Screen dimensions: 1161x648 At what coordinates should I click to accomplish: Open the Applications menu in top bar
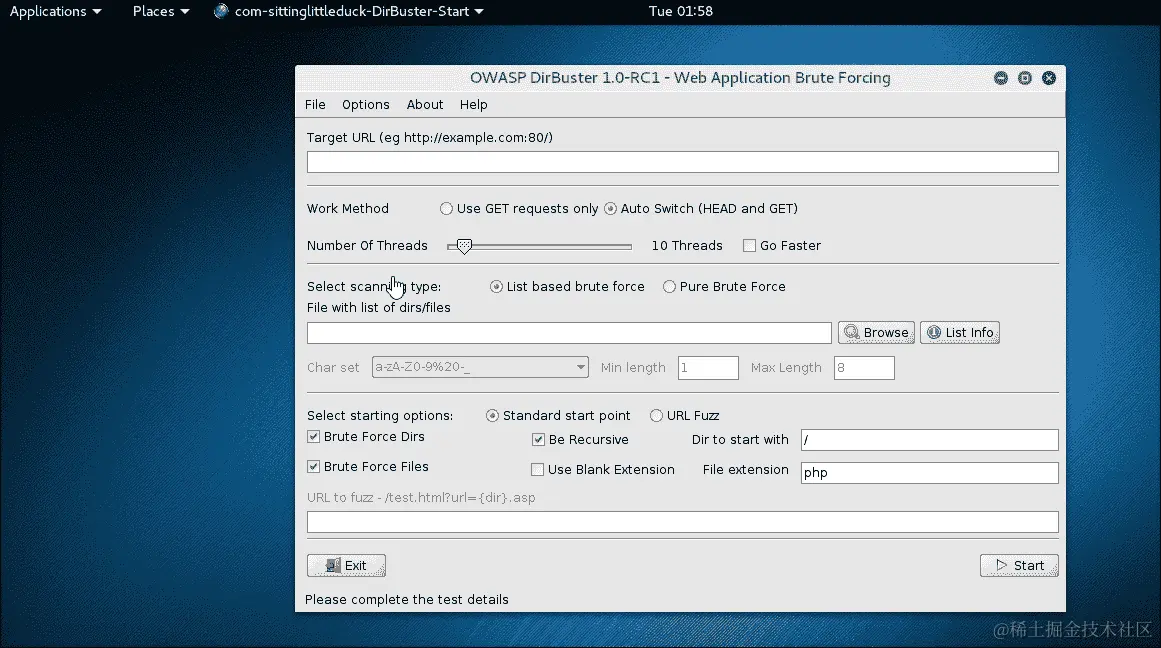tap(56, 11)
